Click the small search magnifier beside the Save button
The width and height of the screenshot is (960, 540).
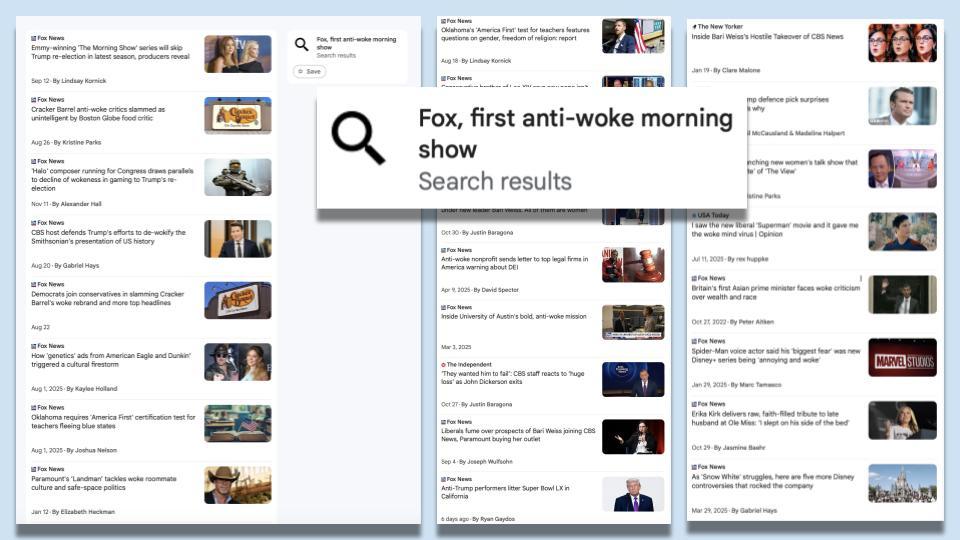click(301, 45)
